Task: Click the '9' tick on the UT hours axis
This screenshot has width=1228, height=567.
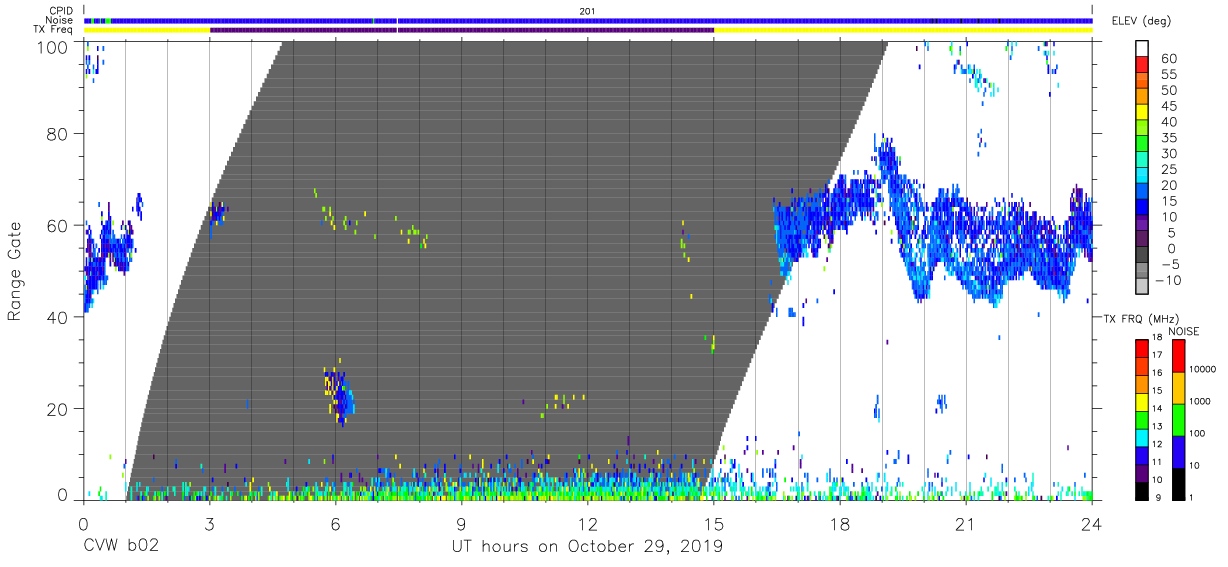Action: [x=461, y=524]
